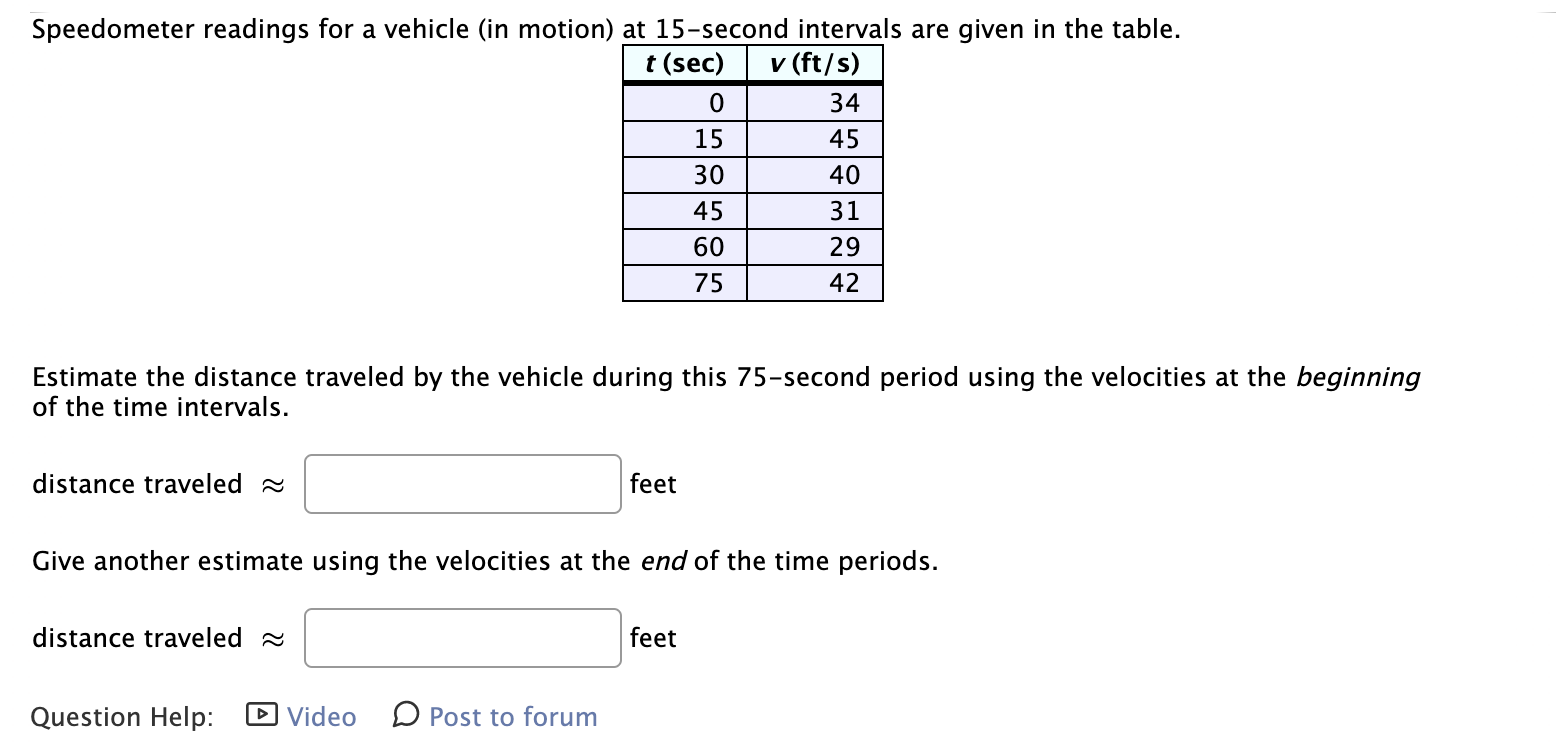1558x746 pixels.
Task: Click the first distance traveled answer box
Action: tap(462, 483)
